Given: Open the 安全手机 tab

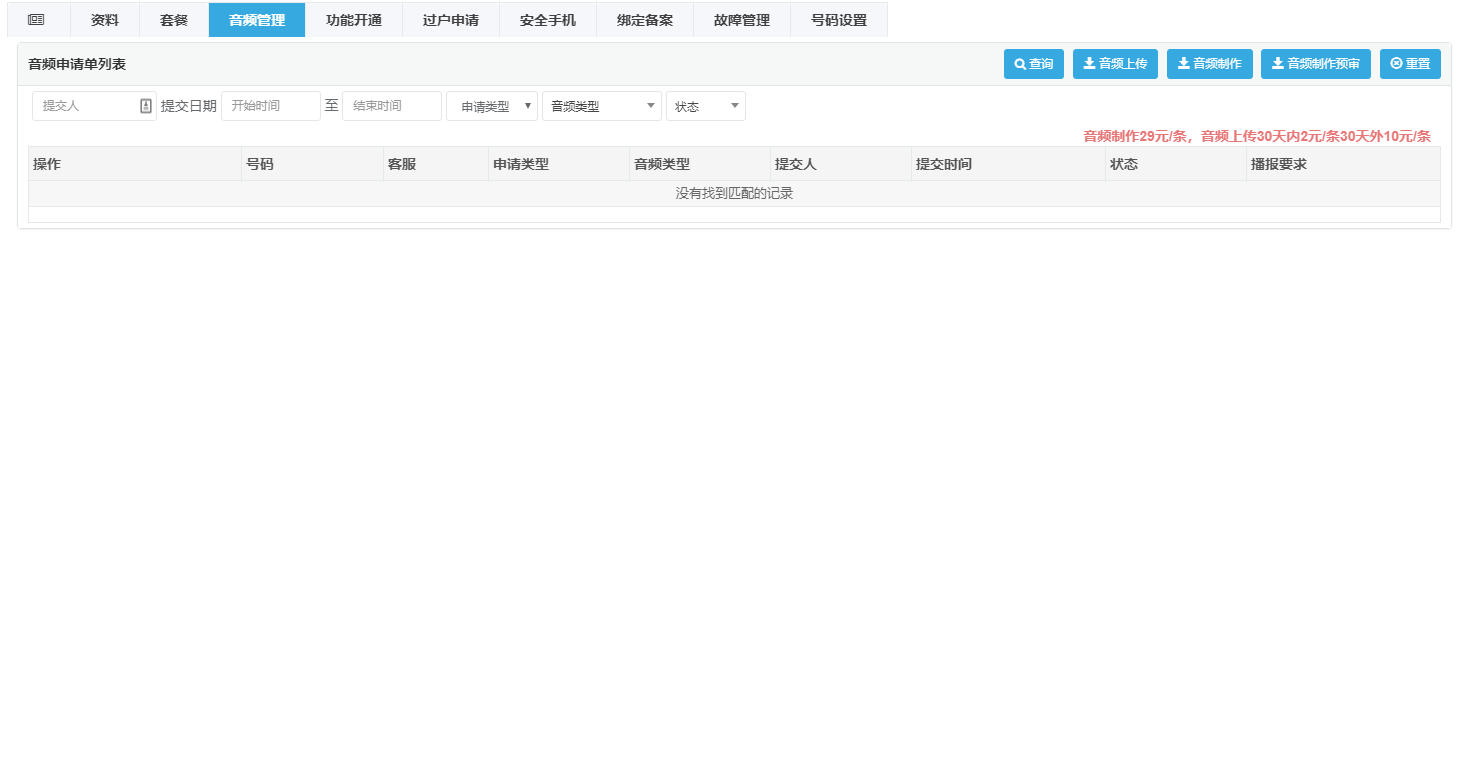Looking at the screenshot, I should coord(548,20).
